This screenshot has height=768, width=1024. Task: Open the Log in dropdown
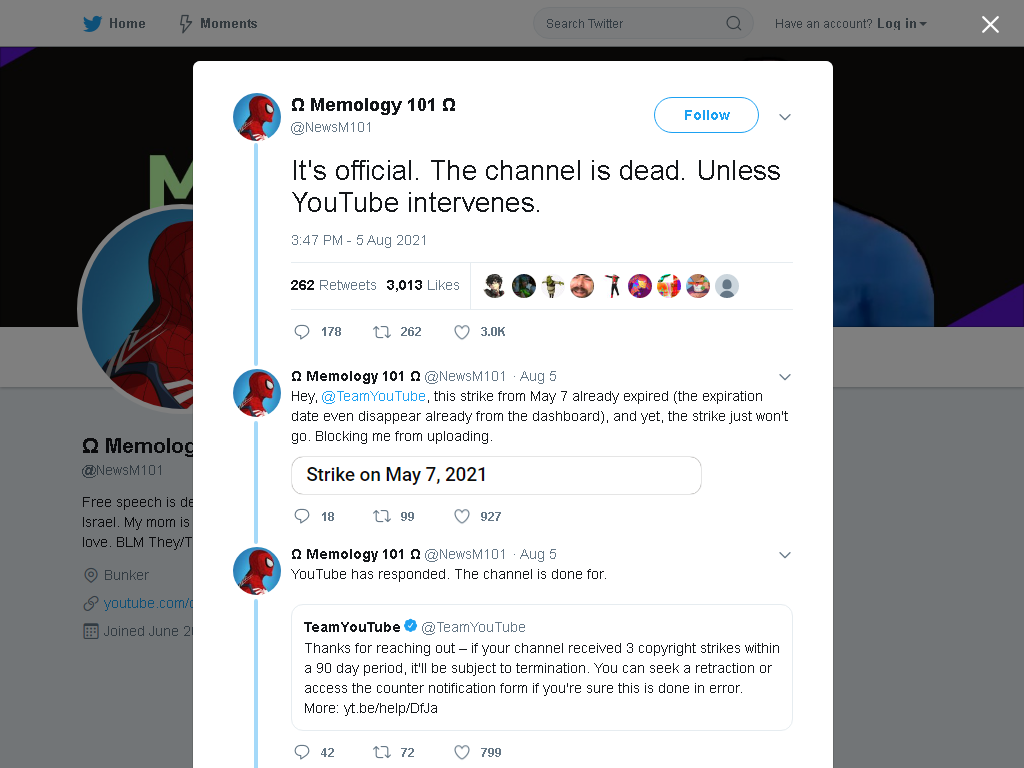coord(901,24)
